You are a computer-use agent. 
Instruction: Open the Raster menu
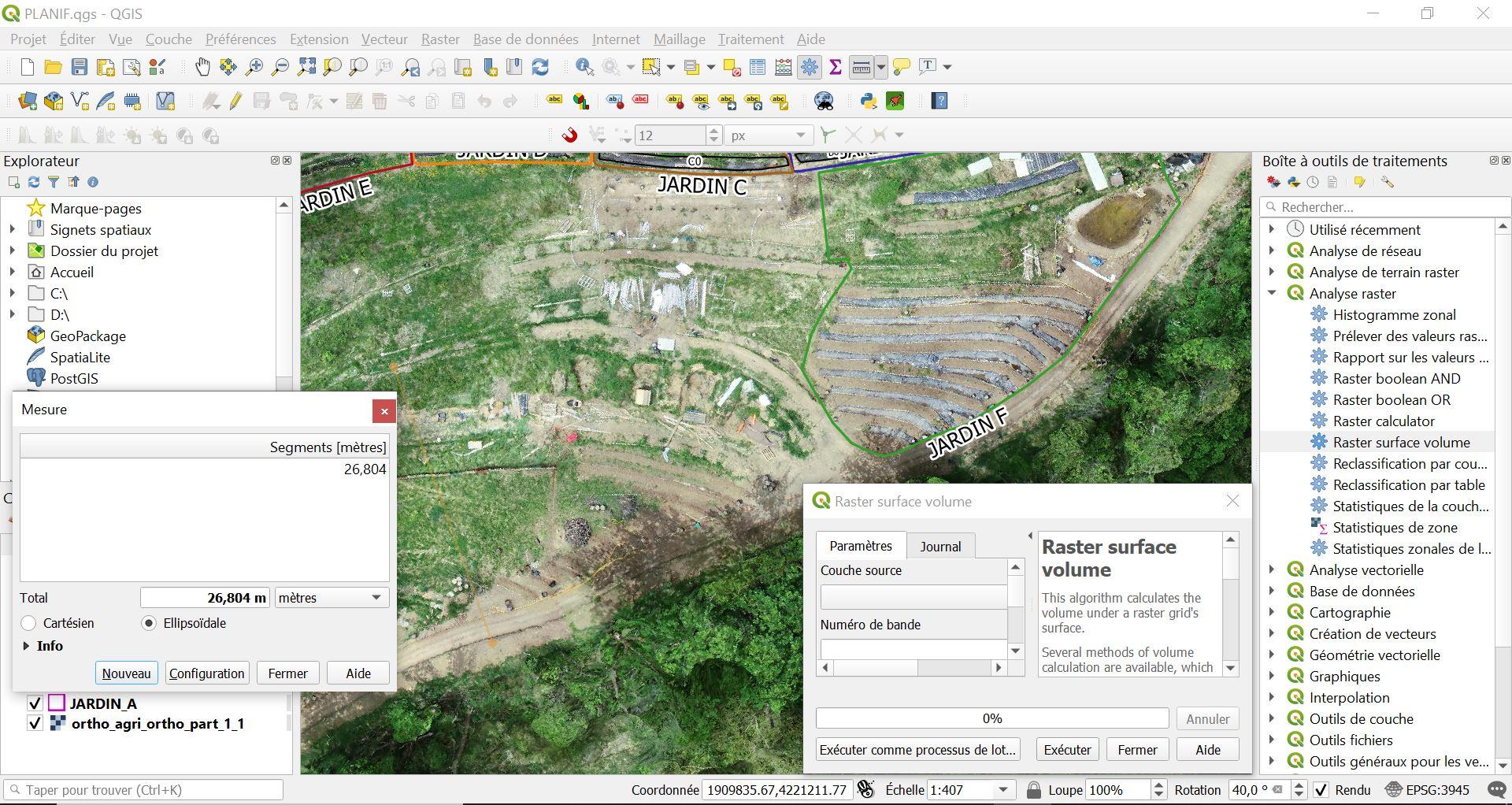(x=439, y=39)
